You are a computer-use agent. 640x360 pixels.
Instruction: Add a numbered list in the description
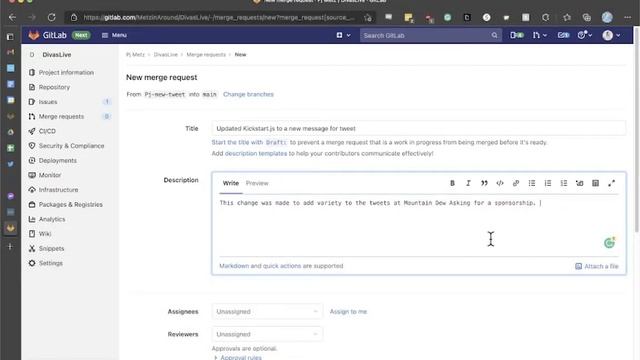coord(548,183)
